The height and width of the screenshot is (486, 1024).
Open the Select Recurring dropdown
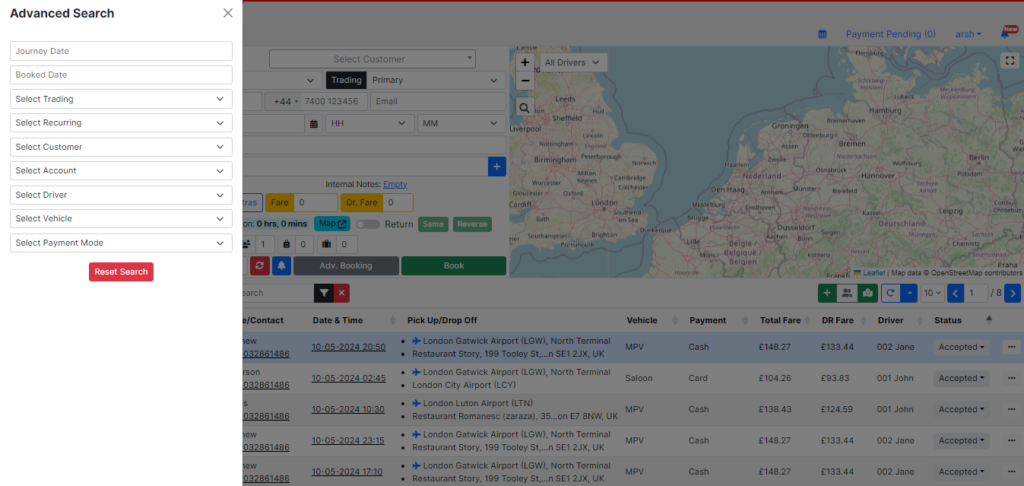pos(121,123)
